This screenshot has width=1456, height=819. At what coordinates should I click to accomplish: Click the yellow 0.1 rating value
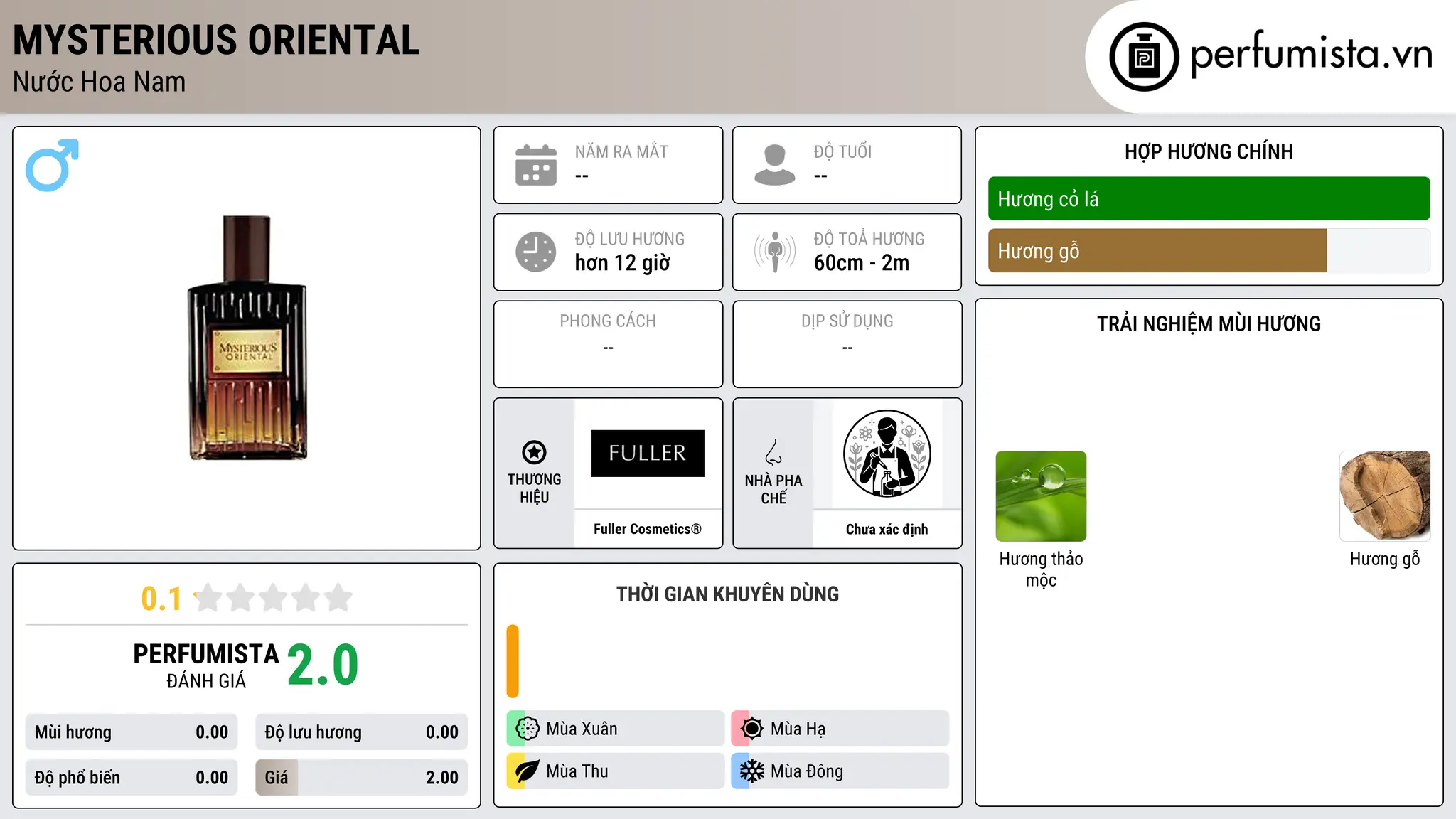[x=161, y=599]
